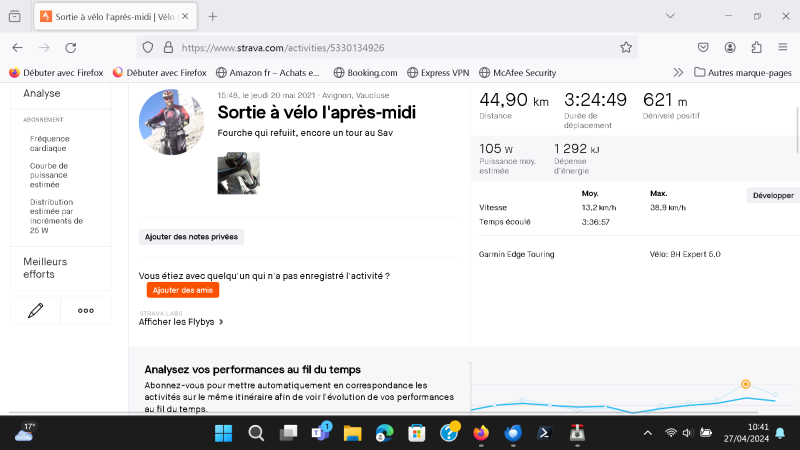Click the 44,90 km distance value
Viewport: 800px width, 450px height.
point(514,100)
